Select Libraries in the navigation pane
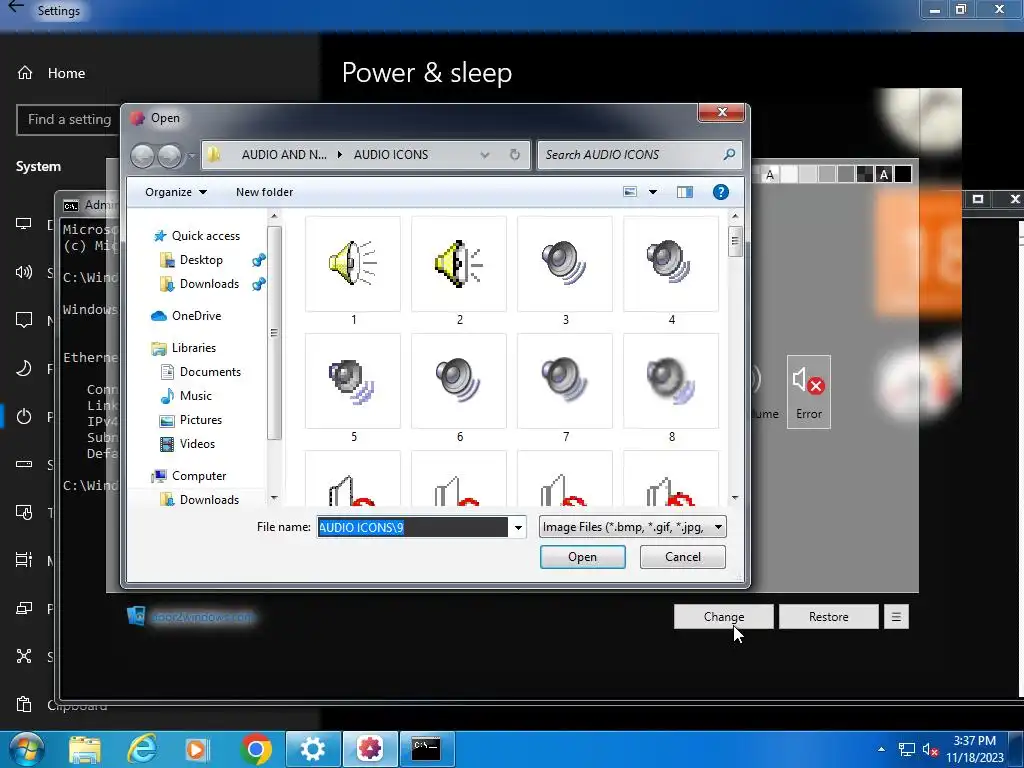Viewport: 1024px width, 768px height. 193,348
